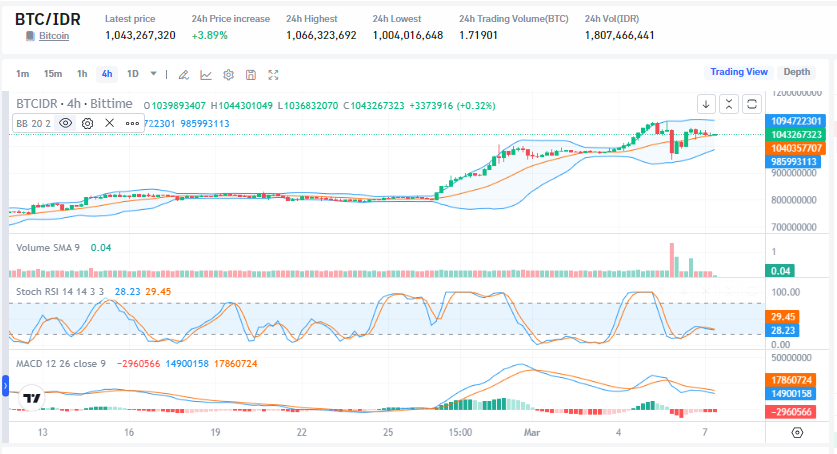Click the orange 29.45 Stoch RSI axis label
Viewport: 837px width, 454px height.
[782, 317]
